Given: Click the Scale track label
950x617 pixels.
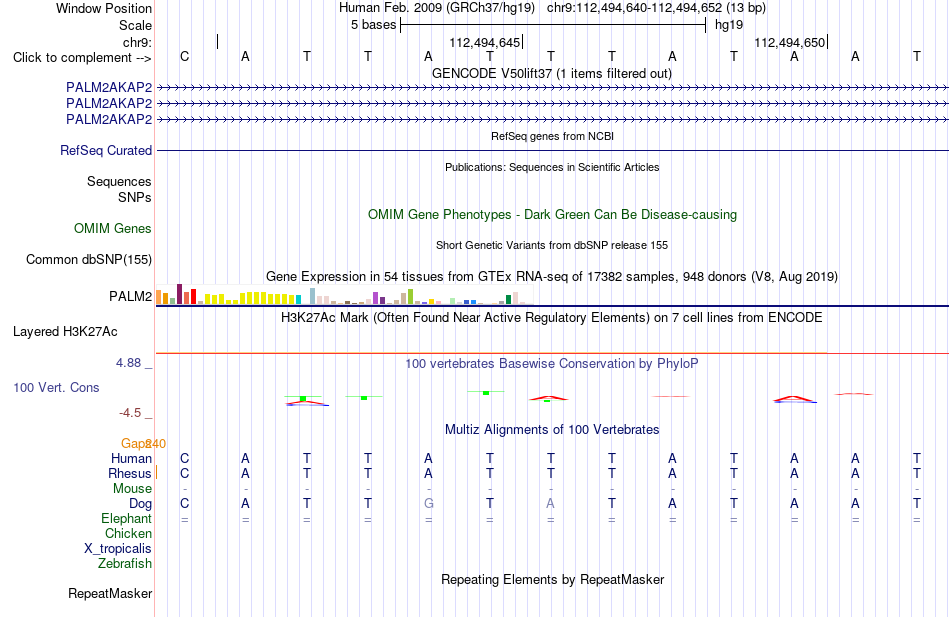Looking at the screenshot, I should 135,25.
